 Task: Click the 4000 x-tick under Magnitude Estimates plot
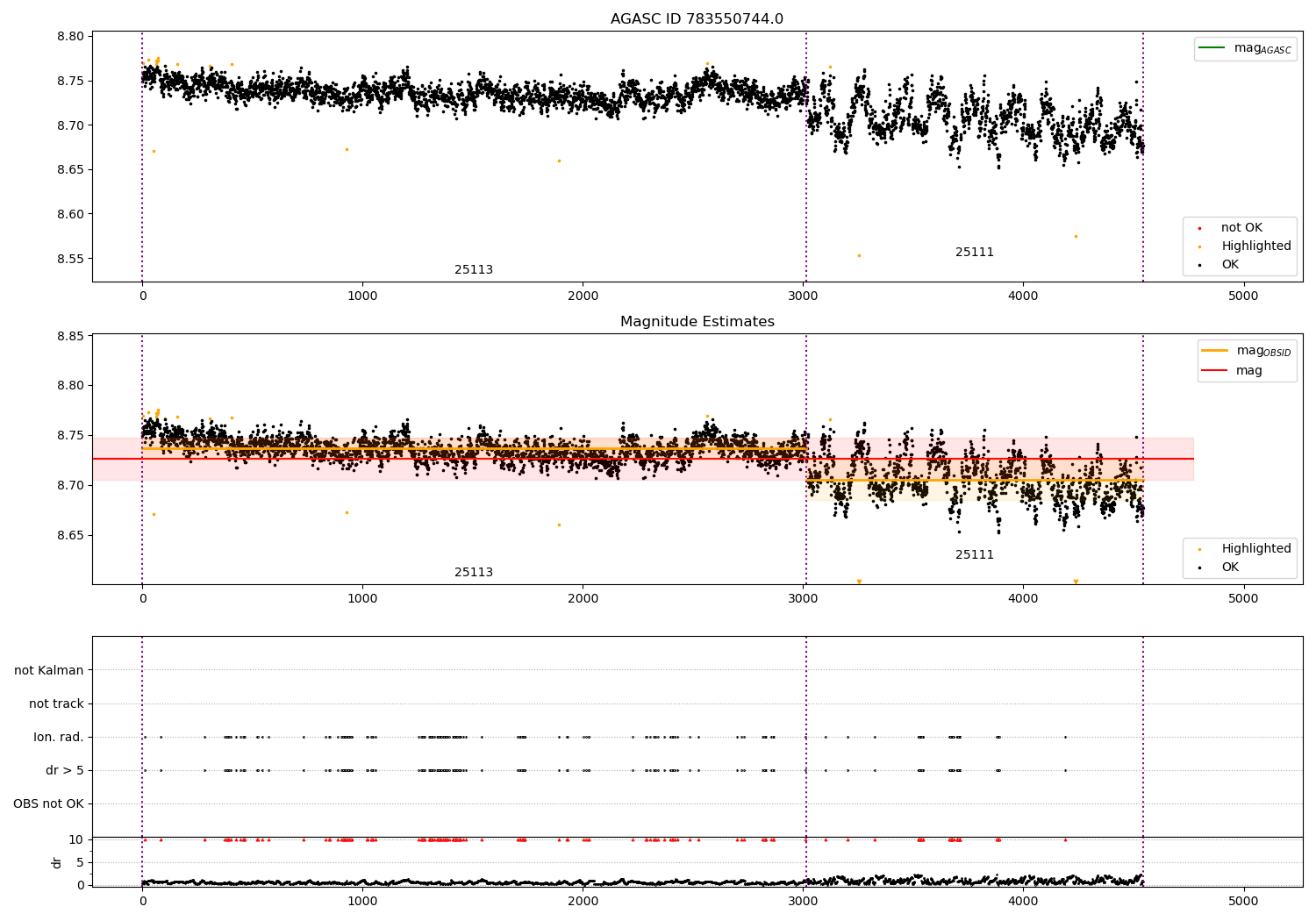tap(1023, 599)
